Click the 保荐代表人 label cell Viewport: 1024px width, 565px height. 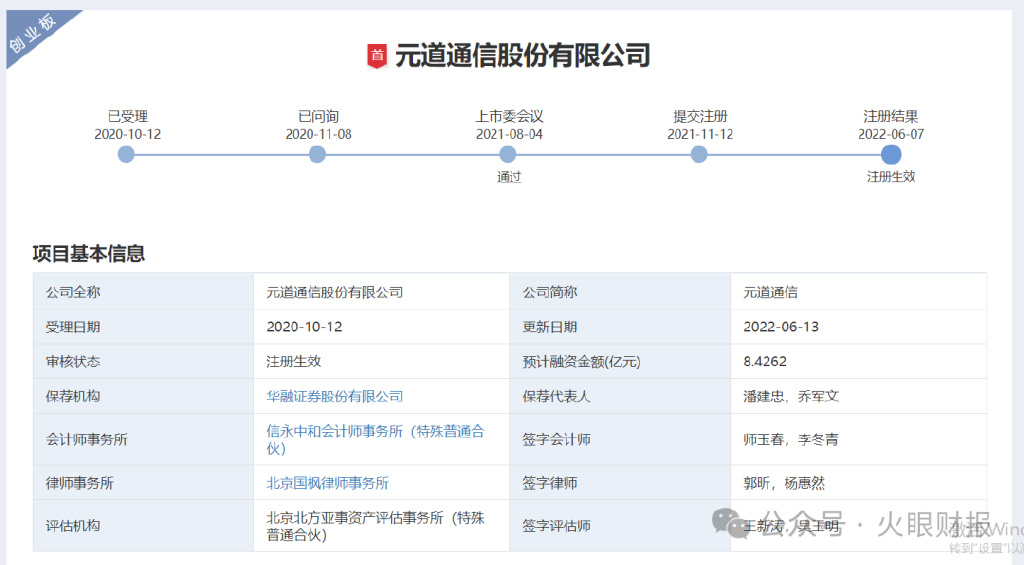(620, 396)
